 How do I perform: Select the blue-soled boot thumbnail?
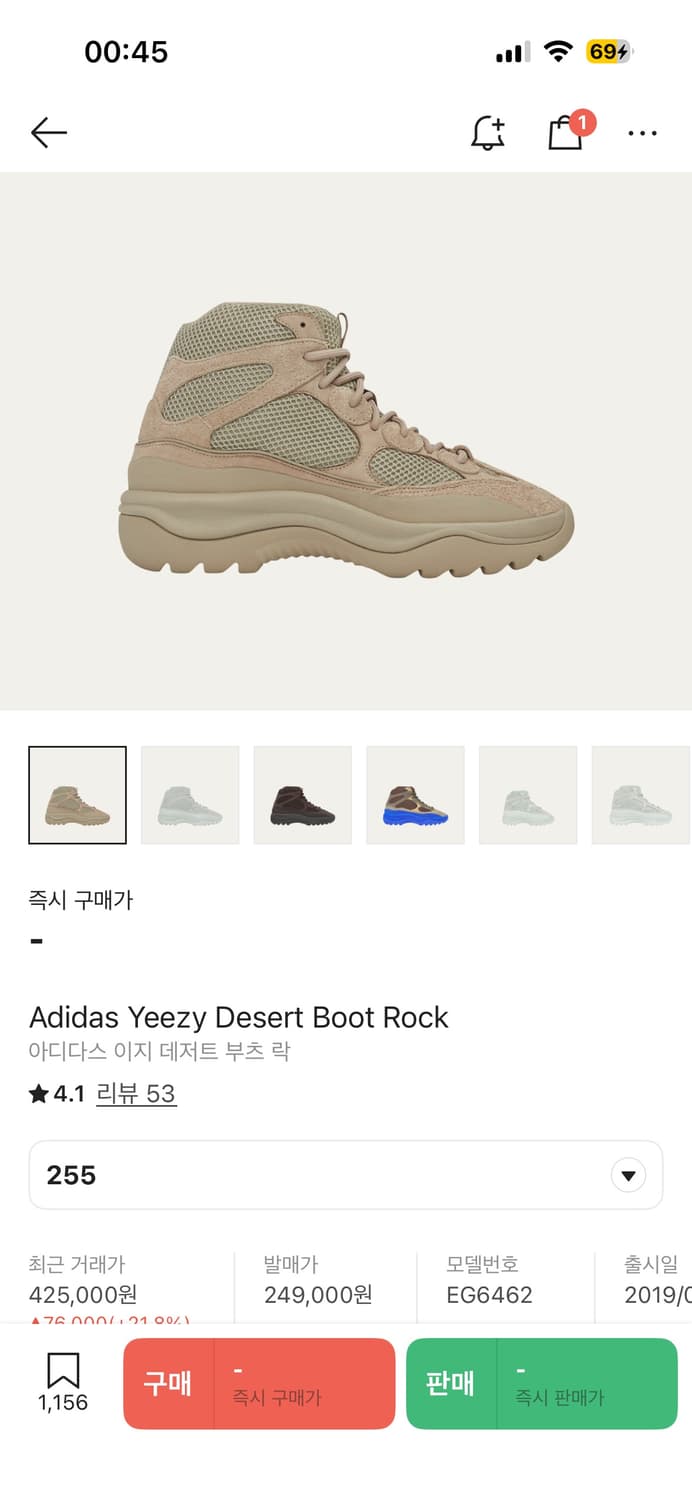coord(416,795)
